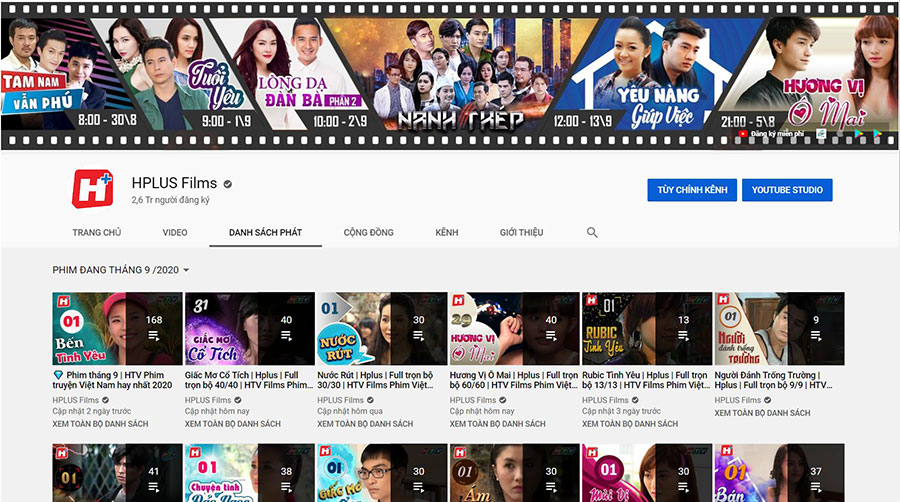Click the YouTube icon beside 'Đăng ký miễn phí'

coord(742,133)
